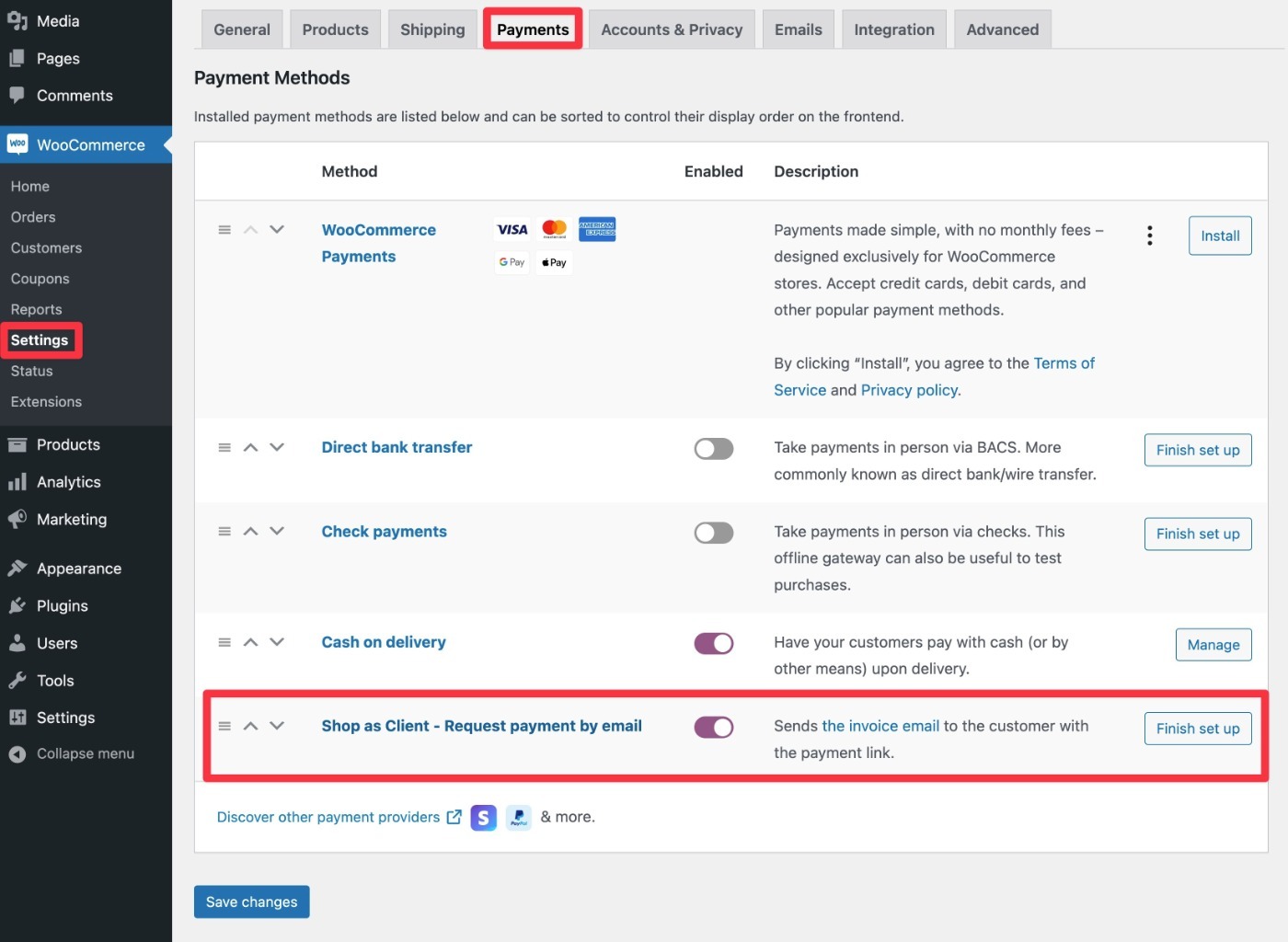Open the Integration tab
Image resolution: width=1288 pixels, height=942 pixels.
click(894, 29)
